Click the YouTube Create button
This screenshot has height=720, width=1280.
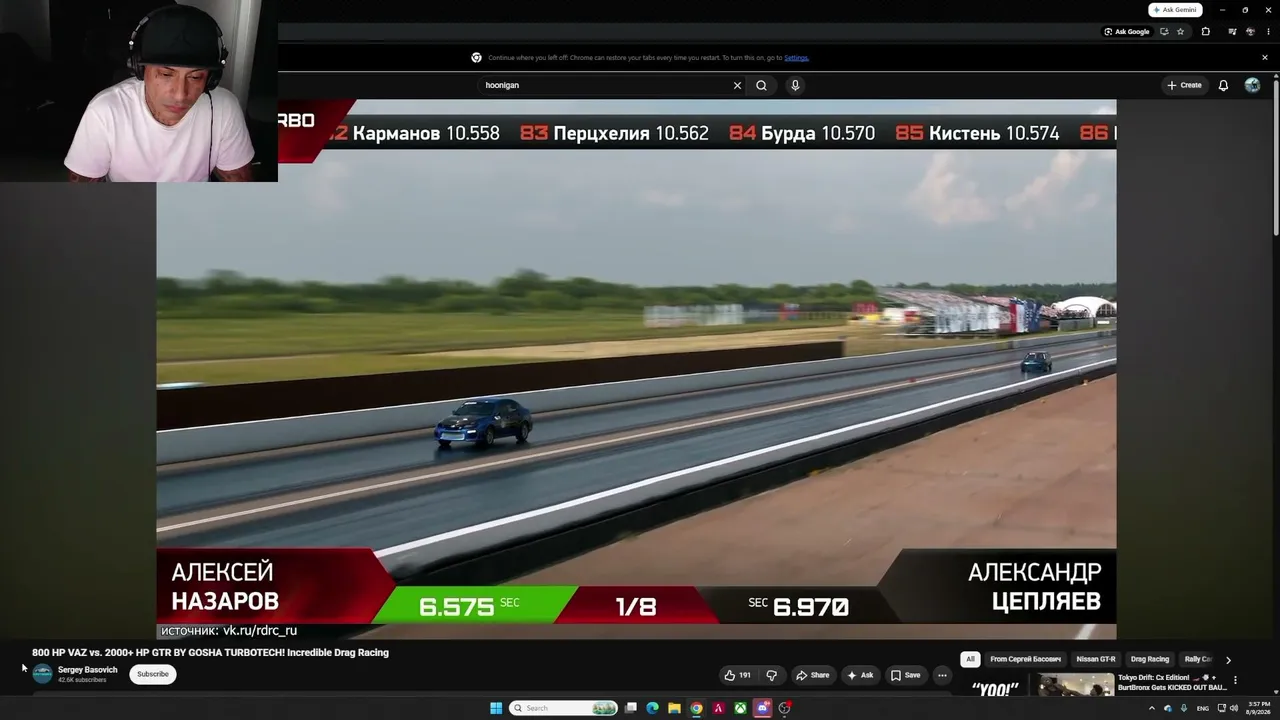point(1184,86)
